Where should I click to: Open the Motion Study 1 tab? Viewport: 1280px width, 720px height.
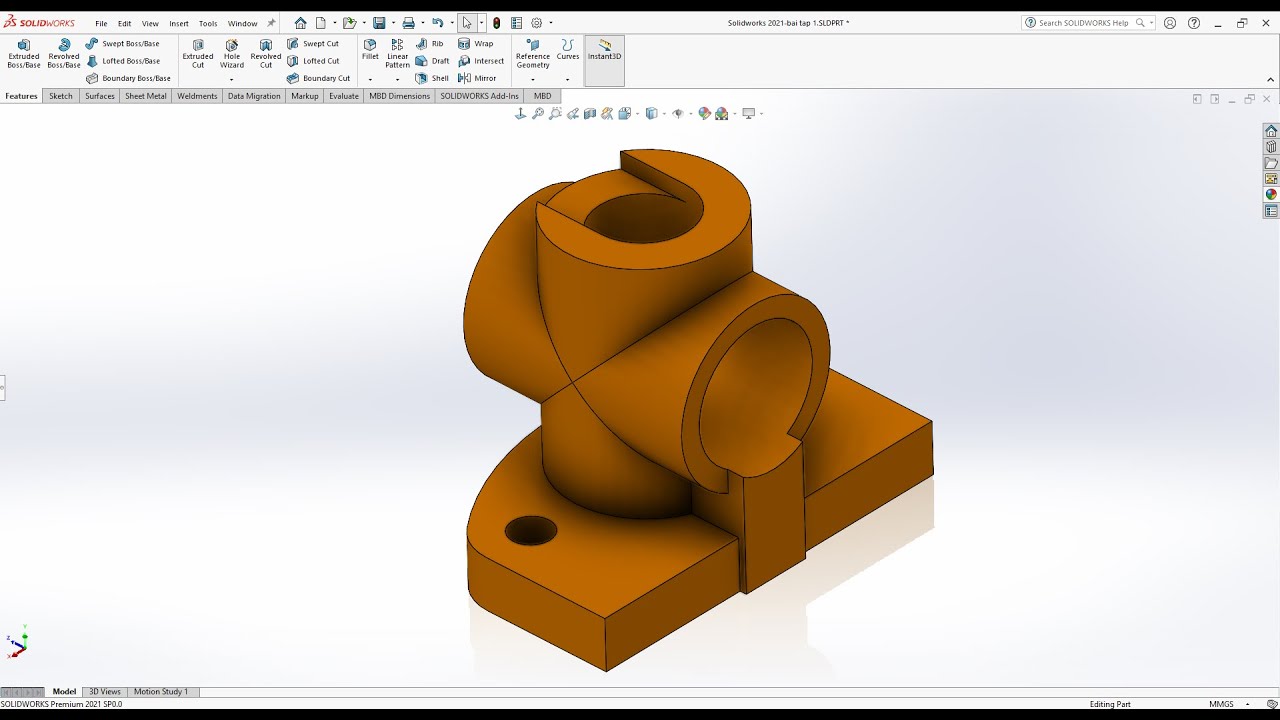tap(161, 691)
